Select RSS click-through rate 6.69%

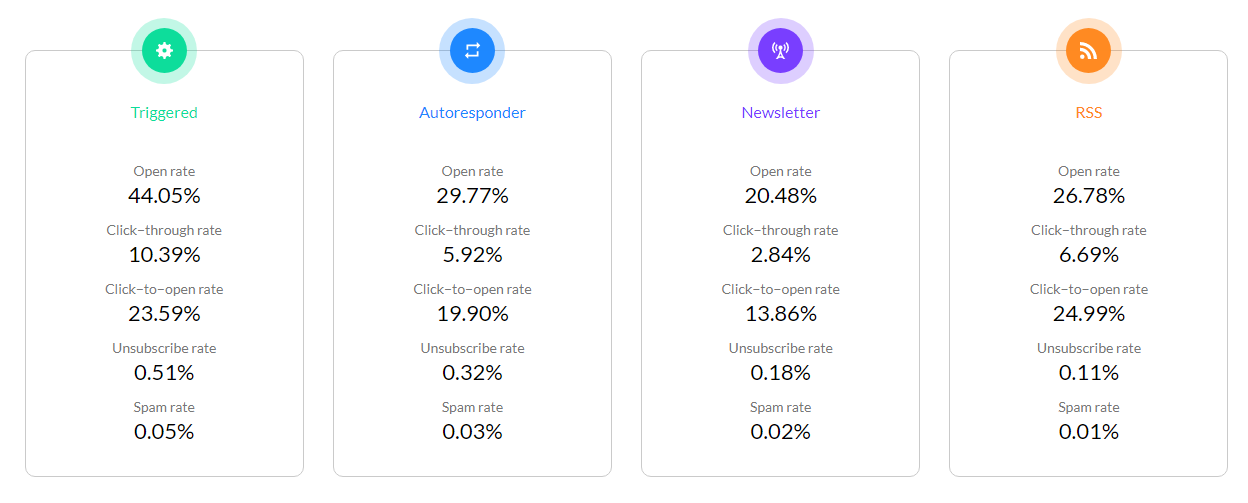click(x=1088, y=254)
